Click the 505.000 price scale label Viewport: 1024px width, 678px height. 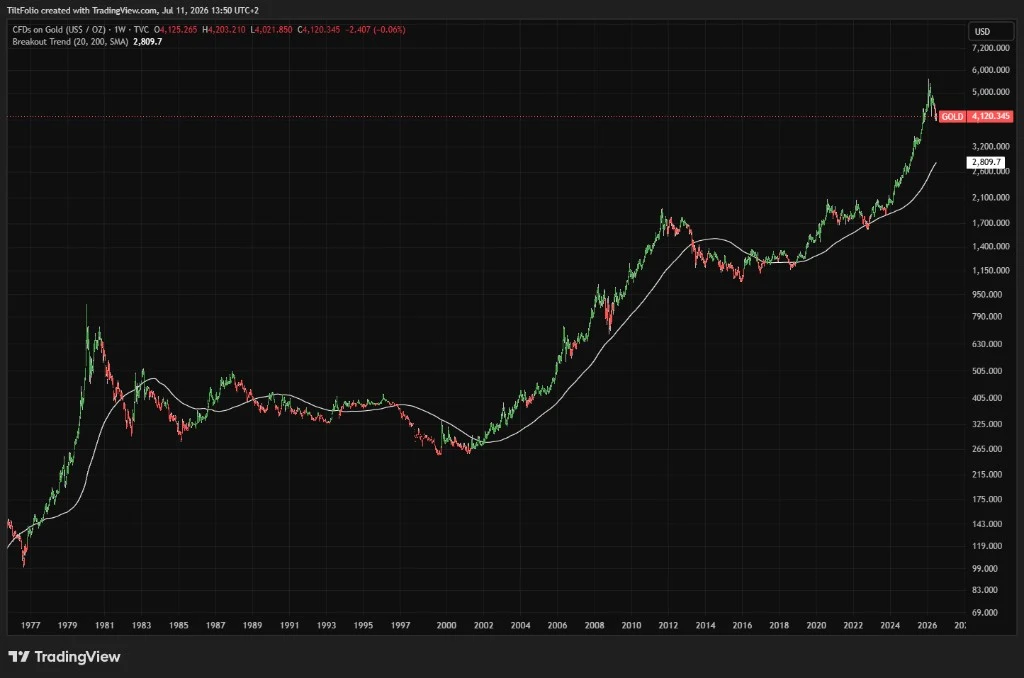987,370
